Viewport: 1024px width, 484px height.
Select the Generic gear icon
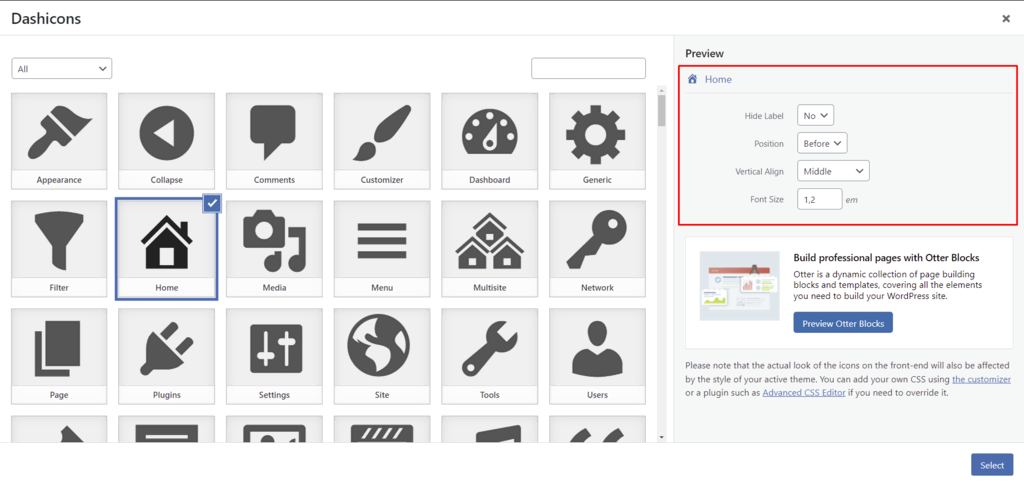597,140
